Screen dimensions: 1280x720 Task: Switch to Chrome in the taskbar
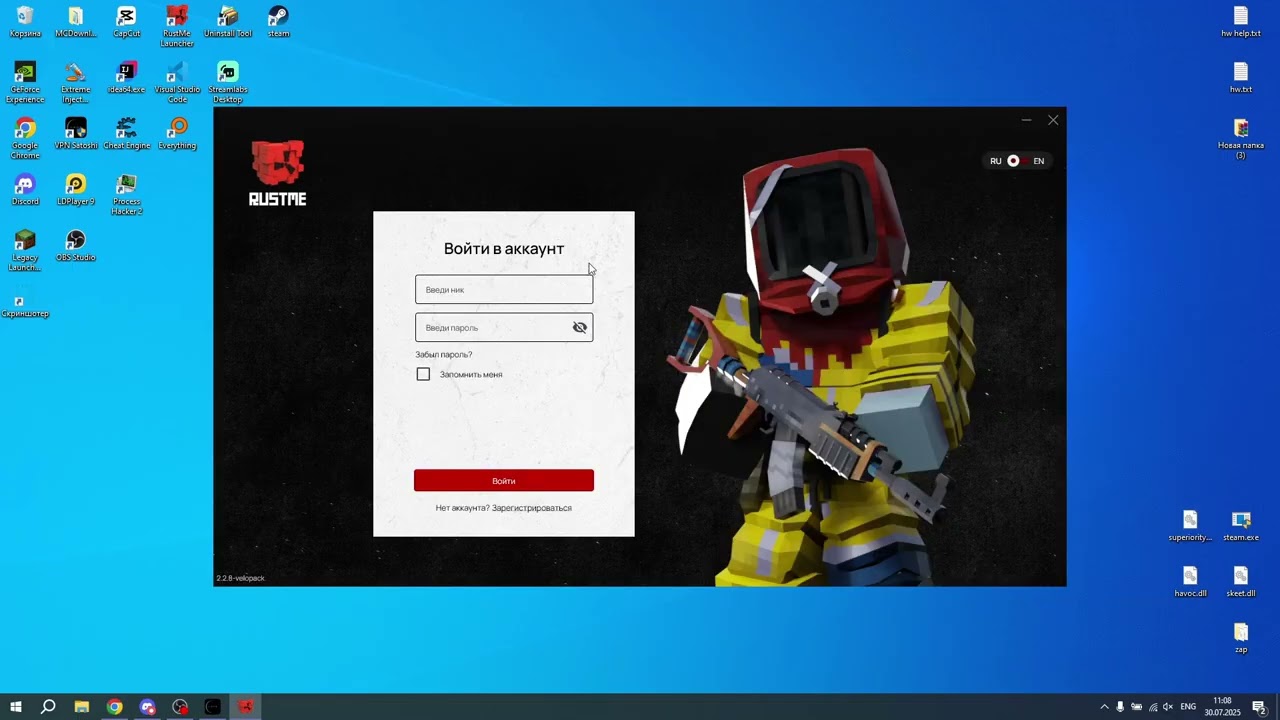(x=115, y=707)
